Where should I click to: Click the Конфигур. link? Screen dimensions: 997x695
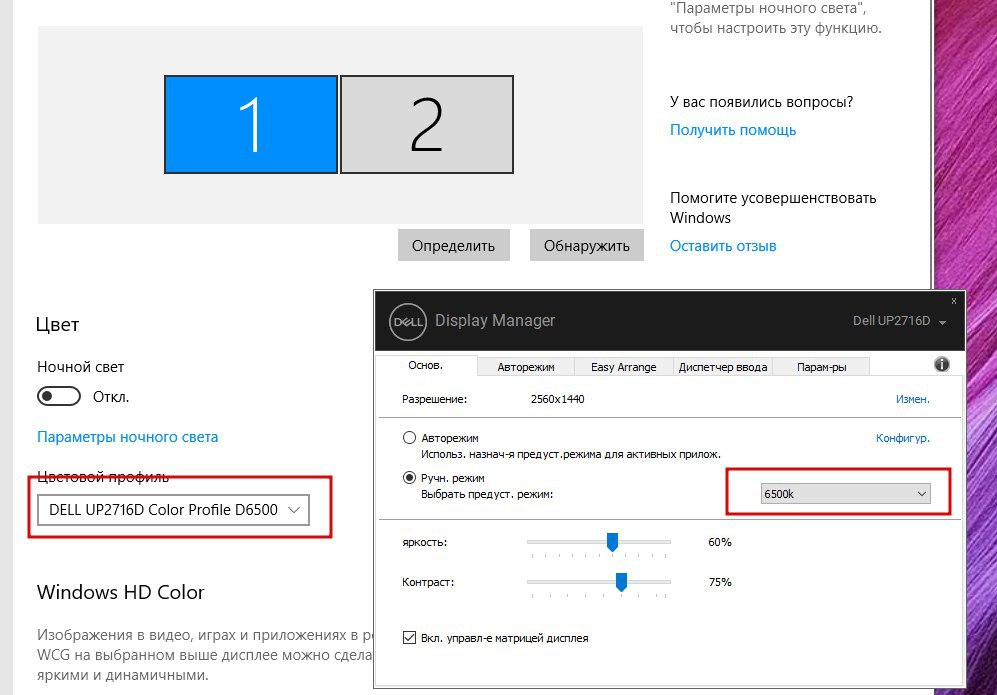[902, 438]
